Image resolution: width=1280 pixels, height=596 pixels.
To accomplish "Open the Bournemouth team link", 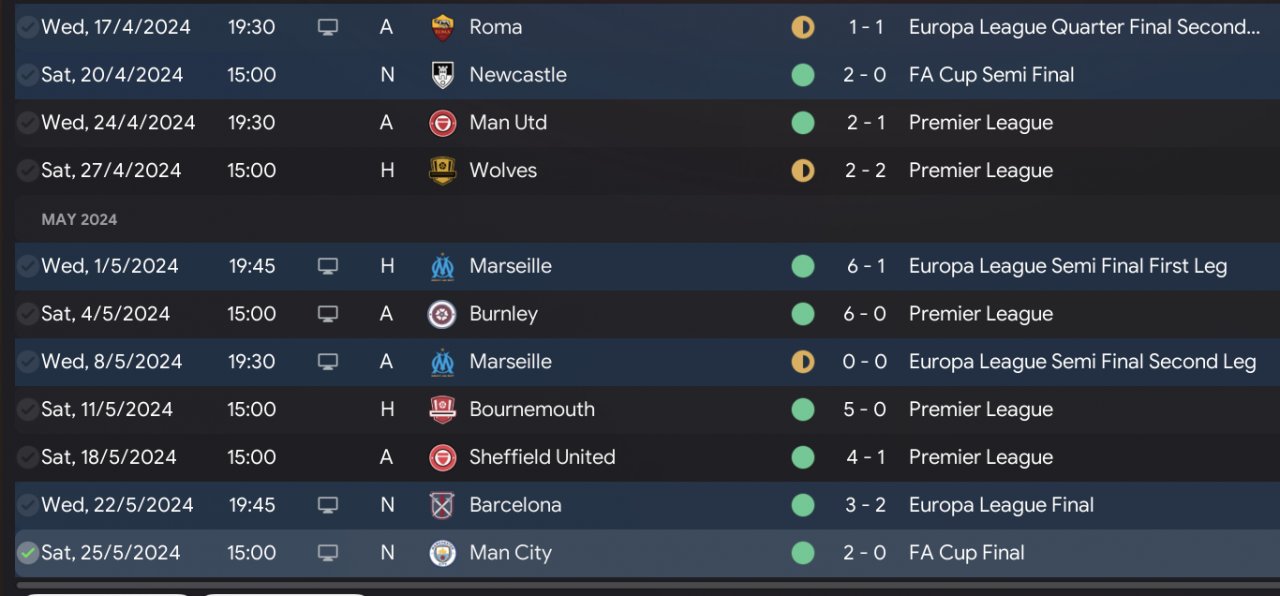I will click(532, 409).
